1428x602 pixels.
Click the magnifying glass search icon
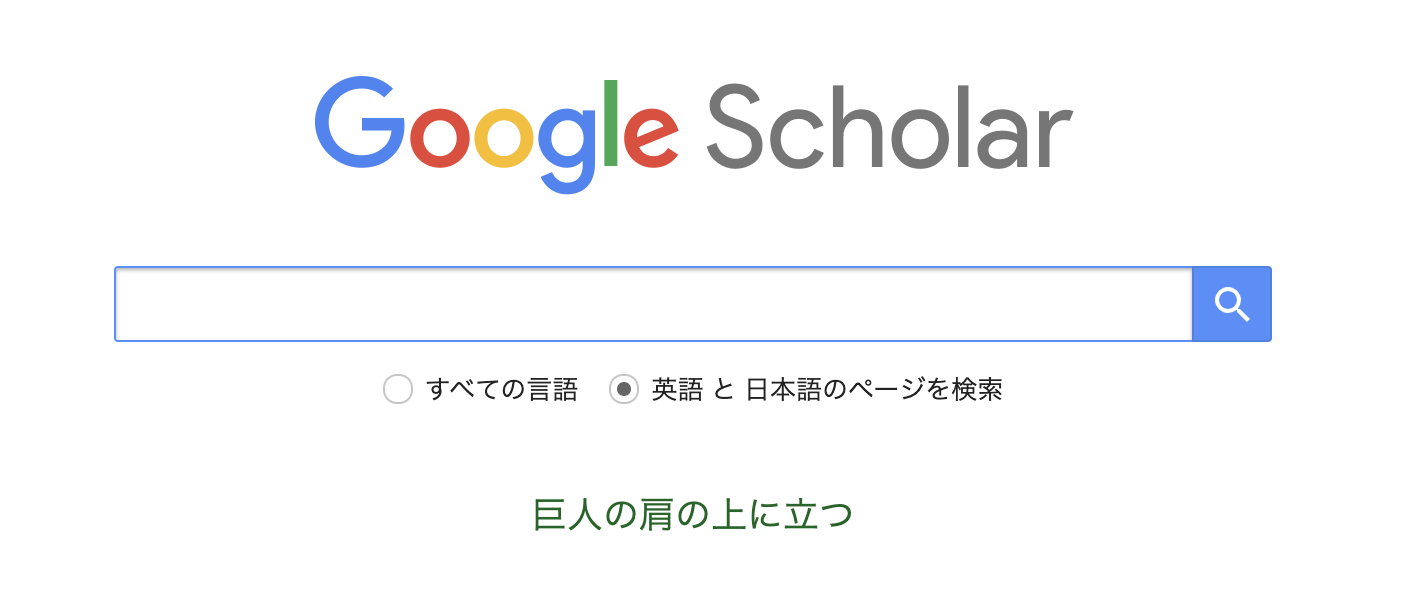pyautogui.click(x=1232, y=304)
